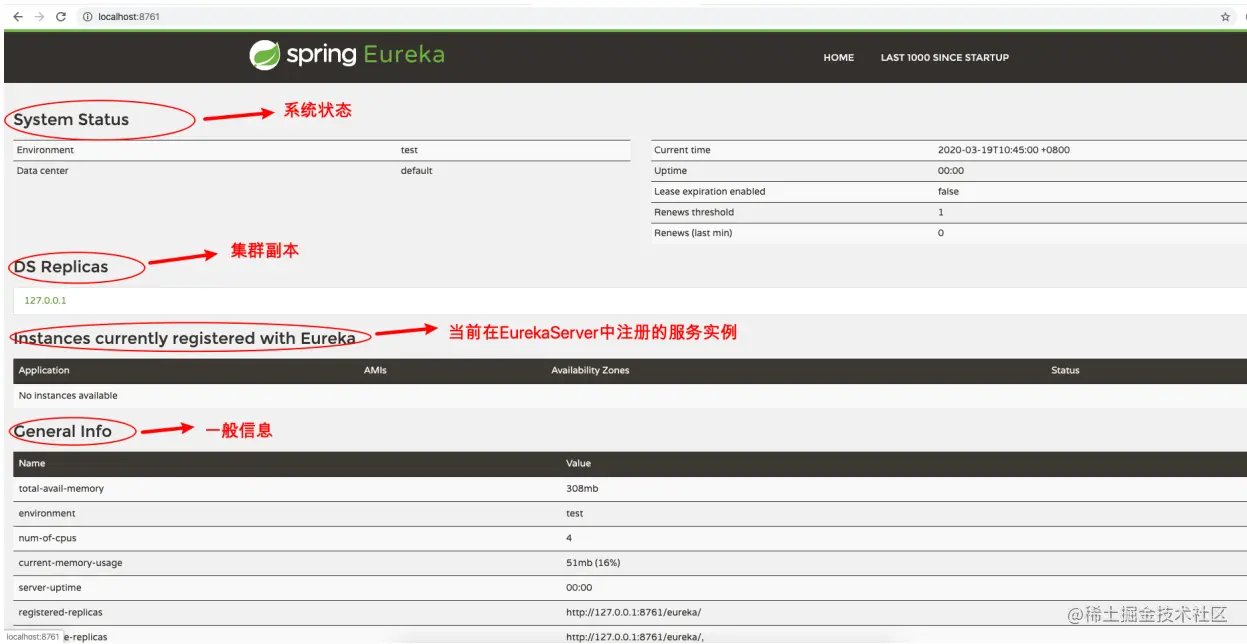View site info icon beside the address
The width and height of the screenshot is (1247, 644).
[88, 17]
